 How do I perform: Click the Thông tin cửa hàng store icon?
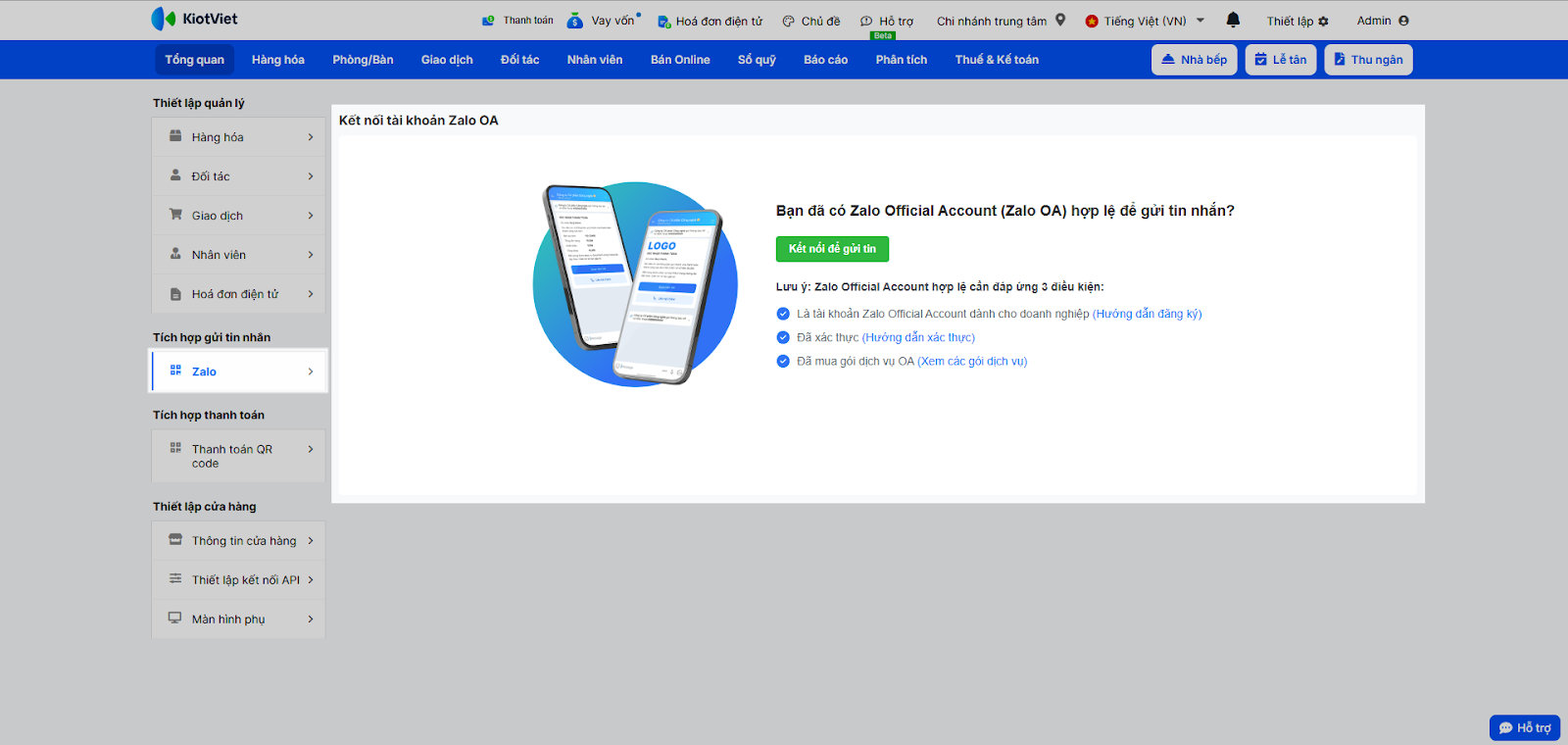[x=175, y=540]
